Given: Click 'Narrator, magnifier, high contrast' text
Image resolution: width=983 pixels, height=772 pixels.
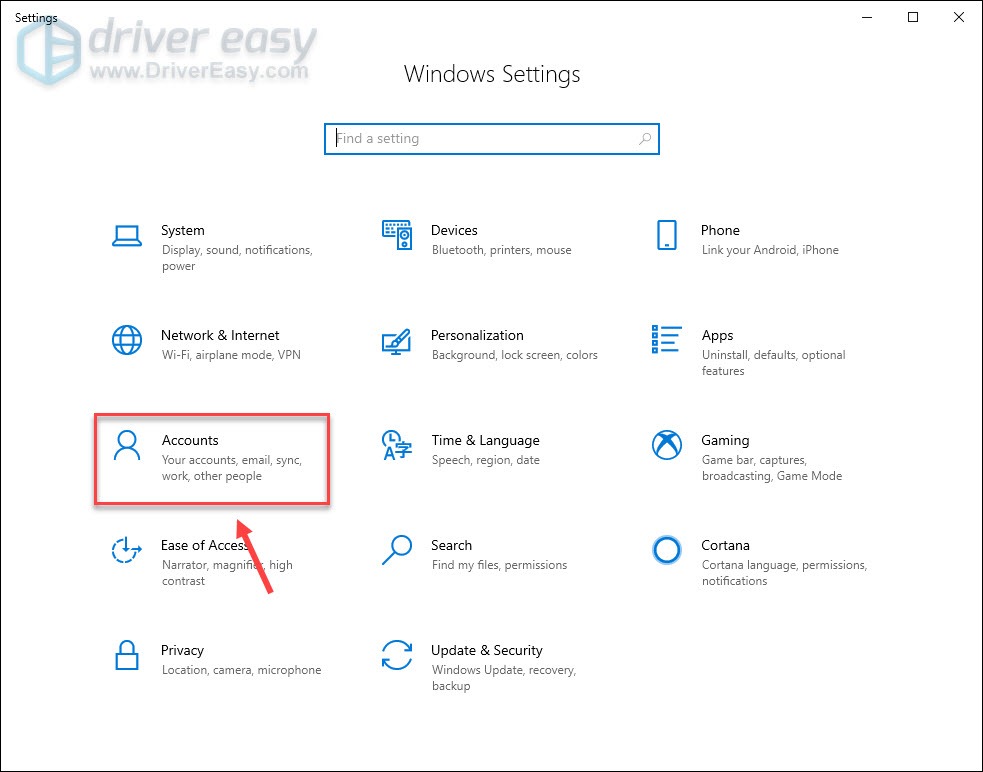Looking at the screenshot, I should point(227,573).
